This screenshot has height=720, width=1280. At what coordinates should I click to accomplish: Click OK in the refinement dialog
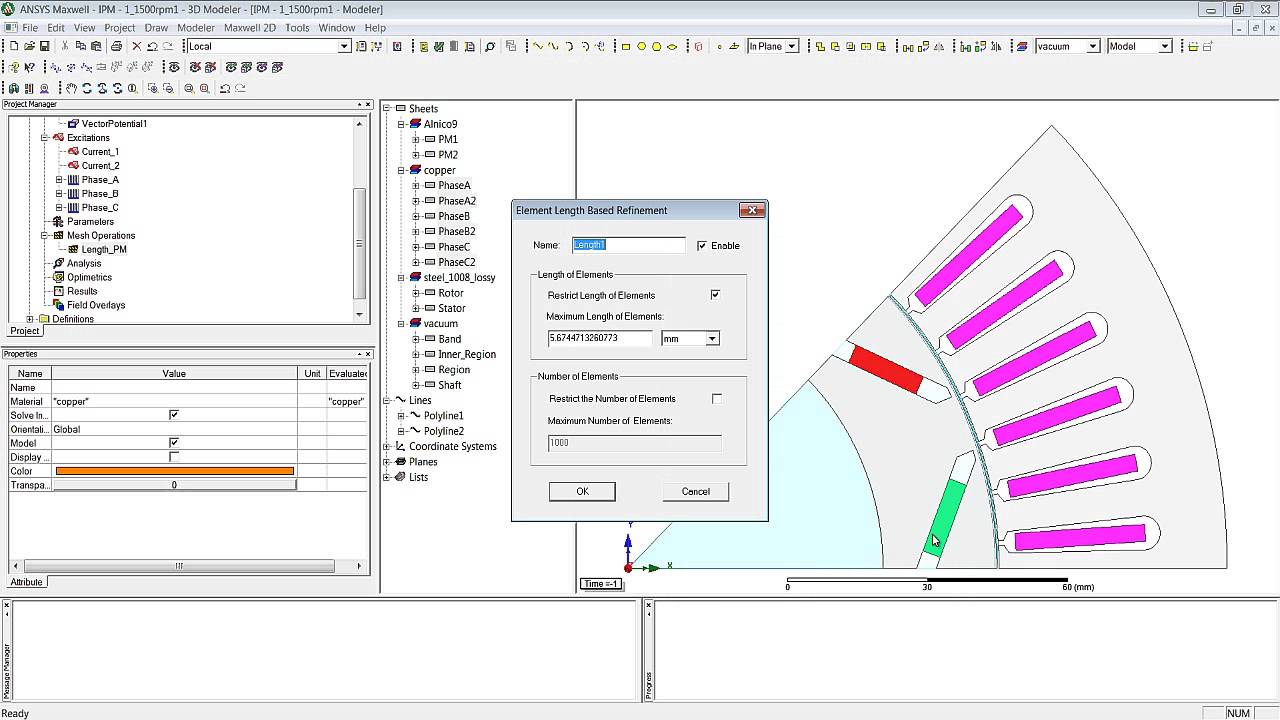pyautogui.click(x=582, y=491)
